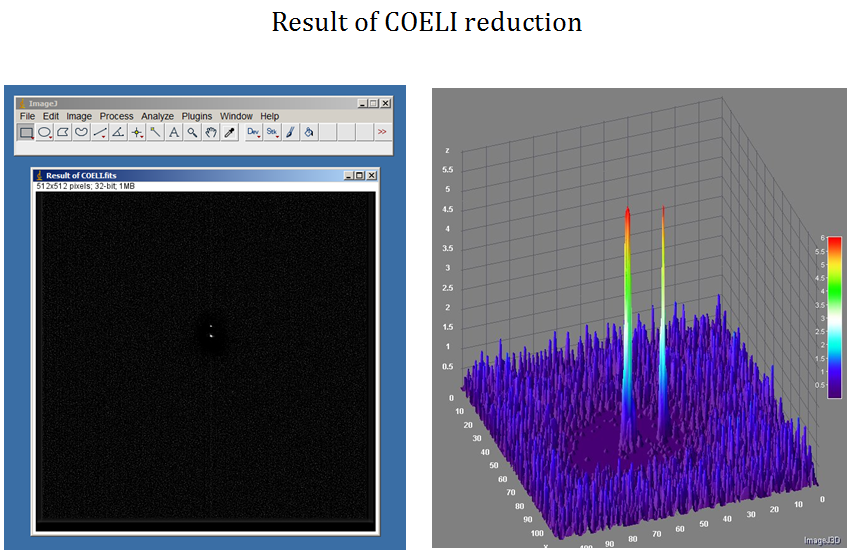Select the Oval selection tool

coord(45,132)
